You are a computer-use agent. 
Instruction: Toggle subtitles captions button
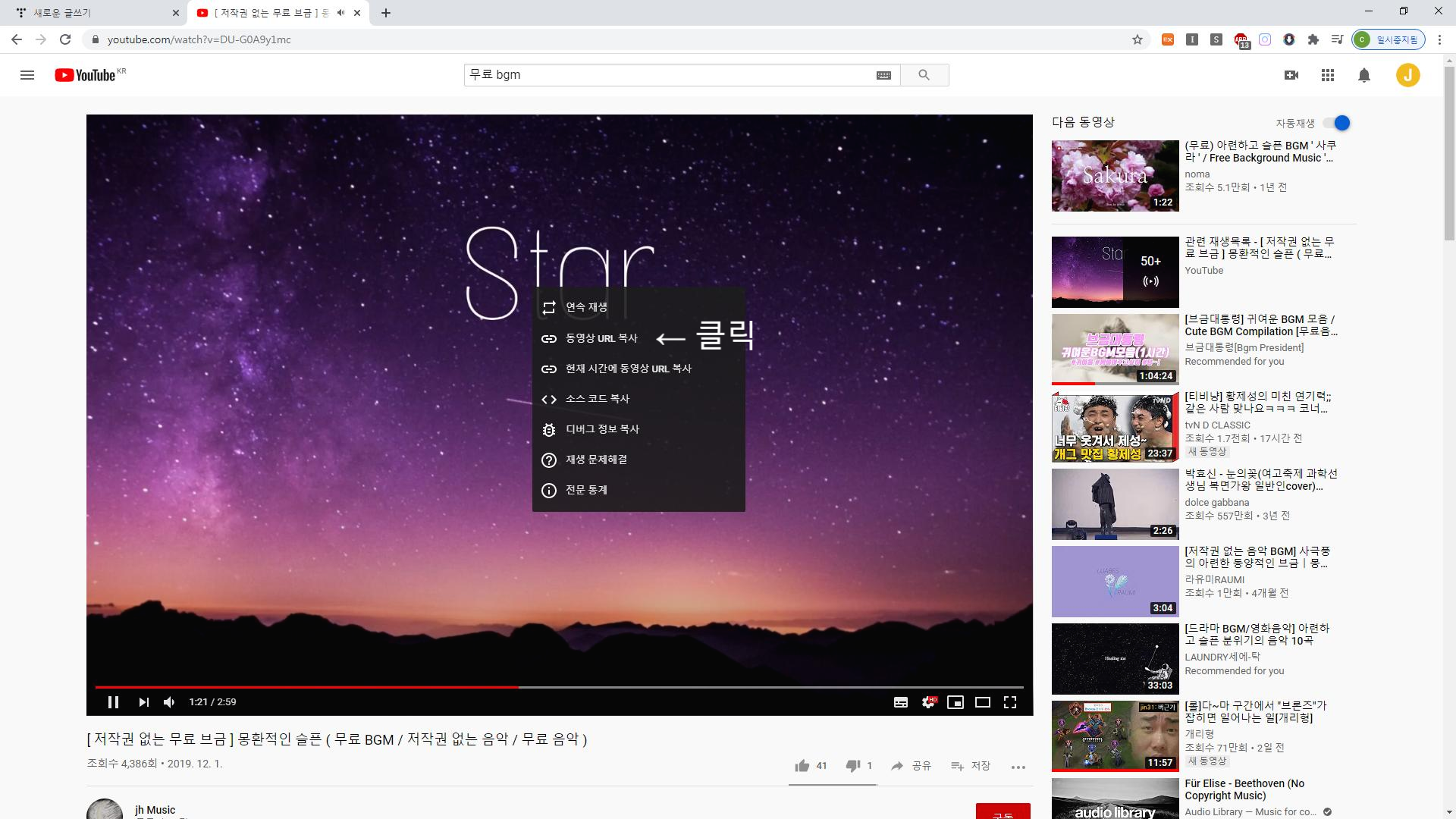901,702
